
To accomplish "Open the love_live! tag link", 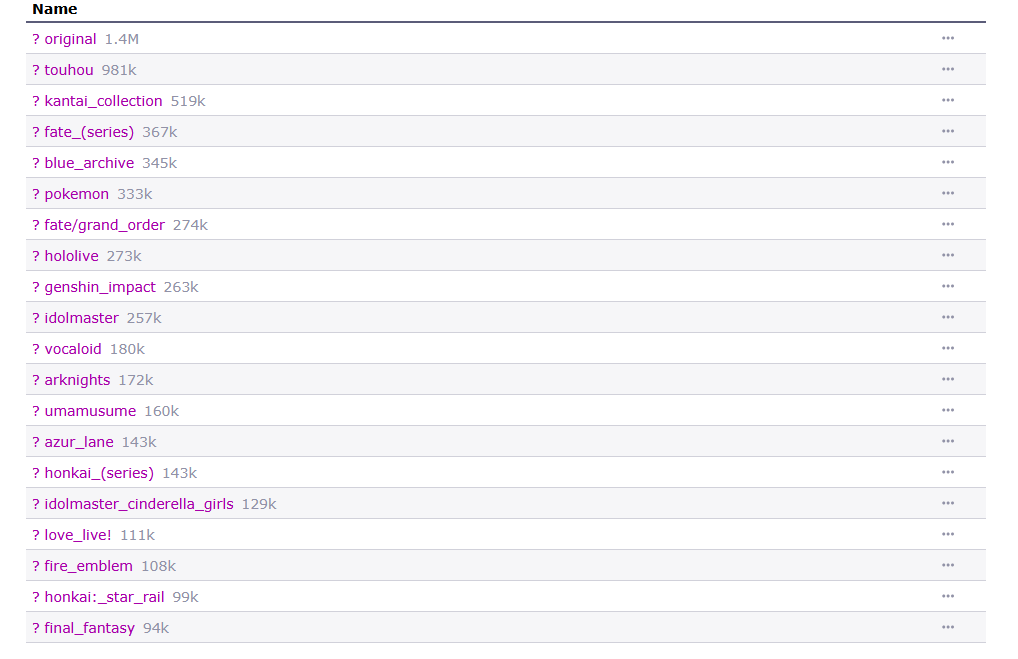I will 78,535.
